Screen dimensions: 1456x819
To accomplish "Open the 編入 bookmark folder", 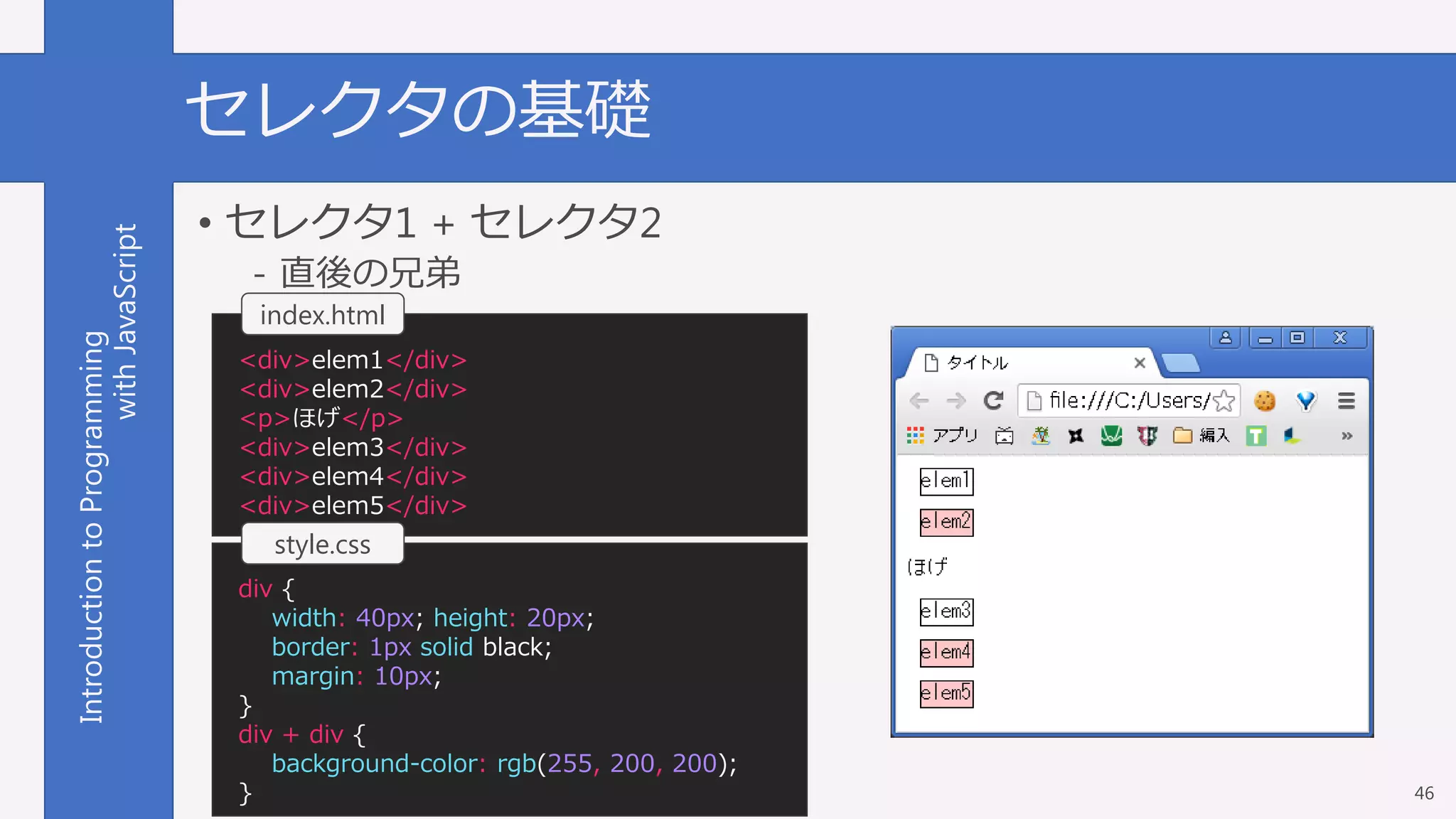I will (x=1201, y=435).
